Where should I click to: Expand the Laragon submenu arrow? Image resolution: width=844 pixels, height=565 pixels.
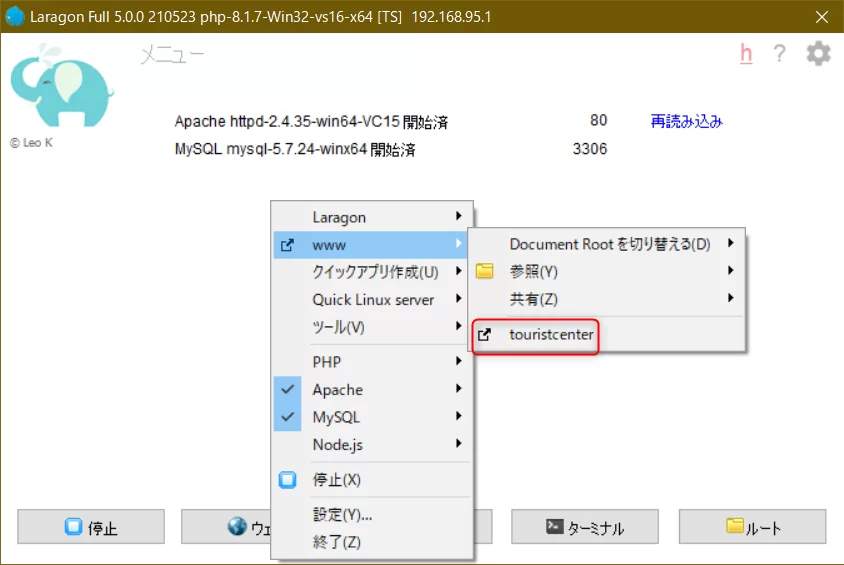[459, 216]
